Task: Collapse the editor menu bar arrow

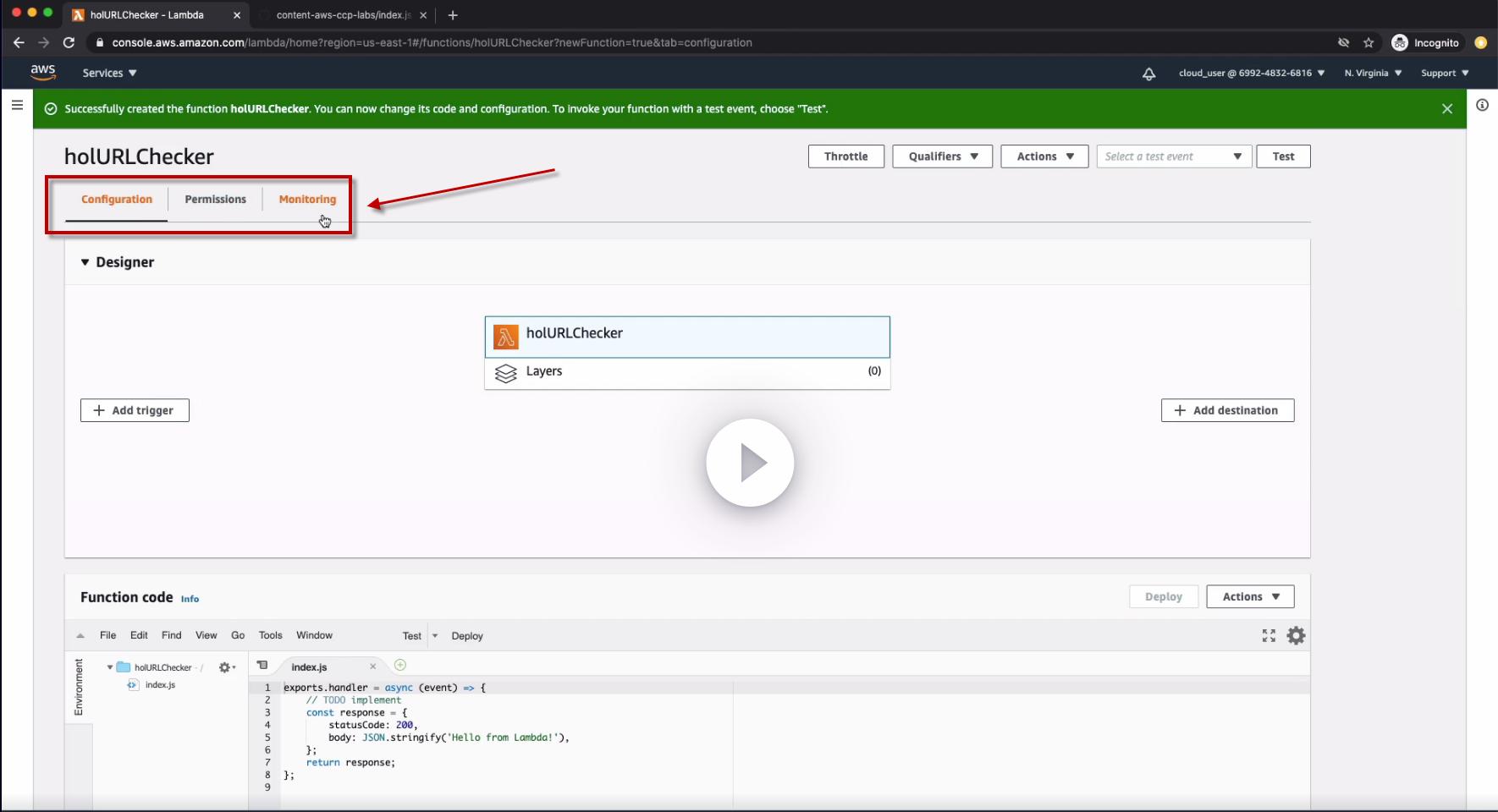Action: (80, 635)
